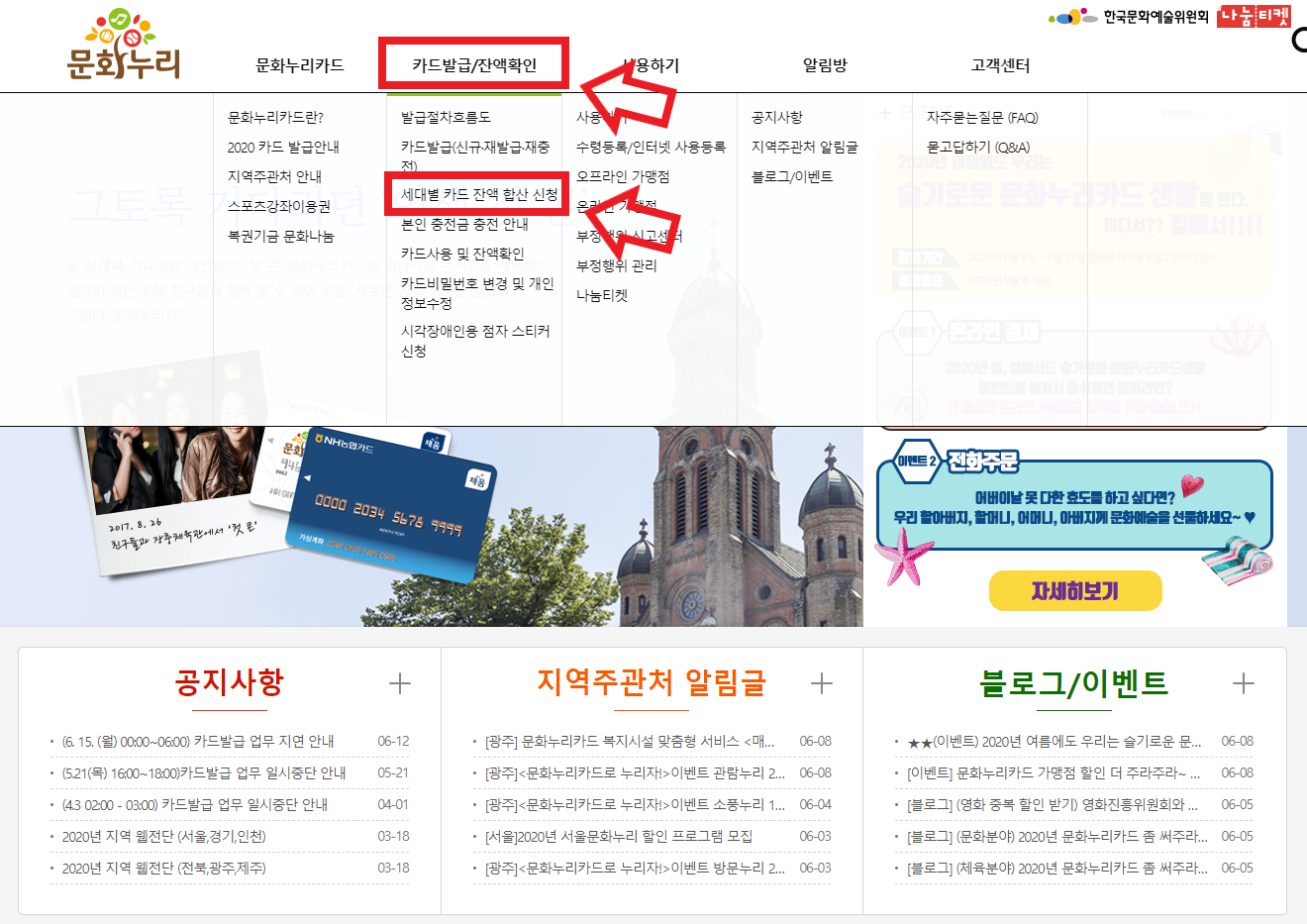
Task: Open [광주] 이벤트 관람누리 post
Action: [x=635, y=772]
